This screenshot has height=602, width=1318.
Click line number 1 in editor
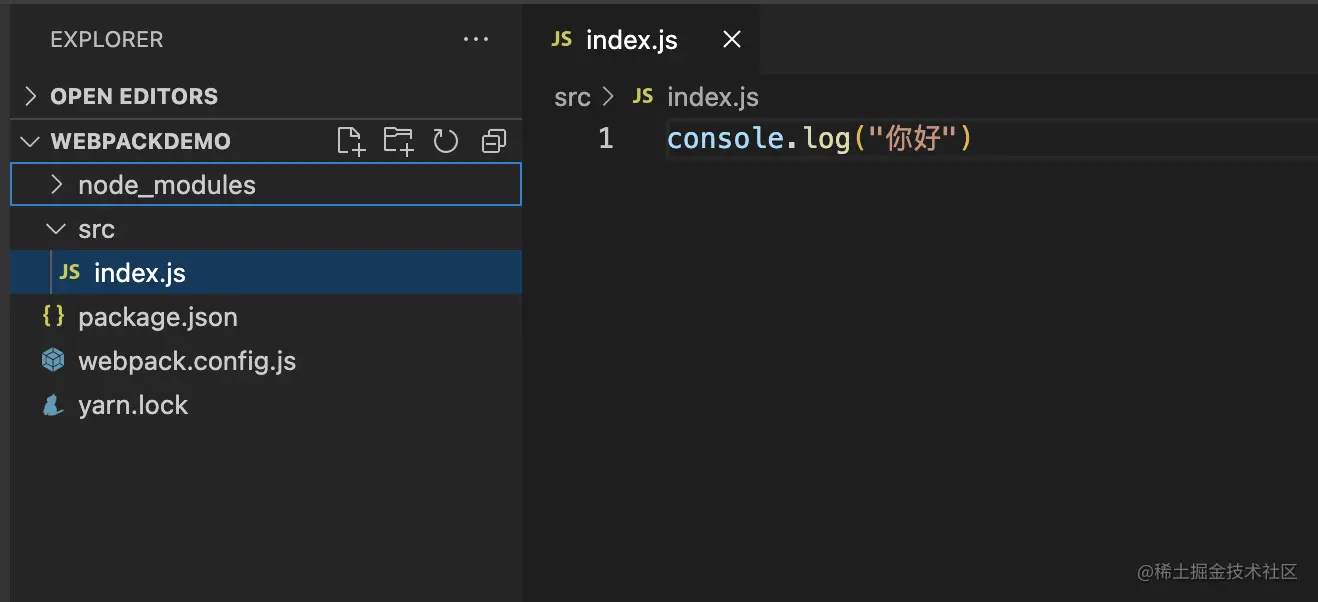click(x=605, y=138)
